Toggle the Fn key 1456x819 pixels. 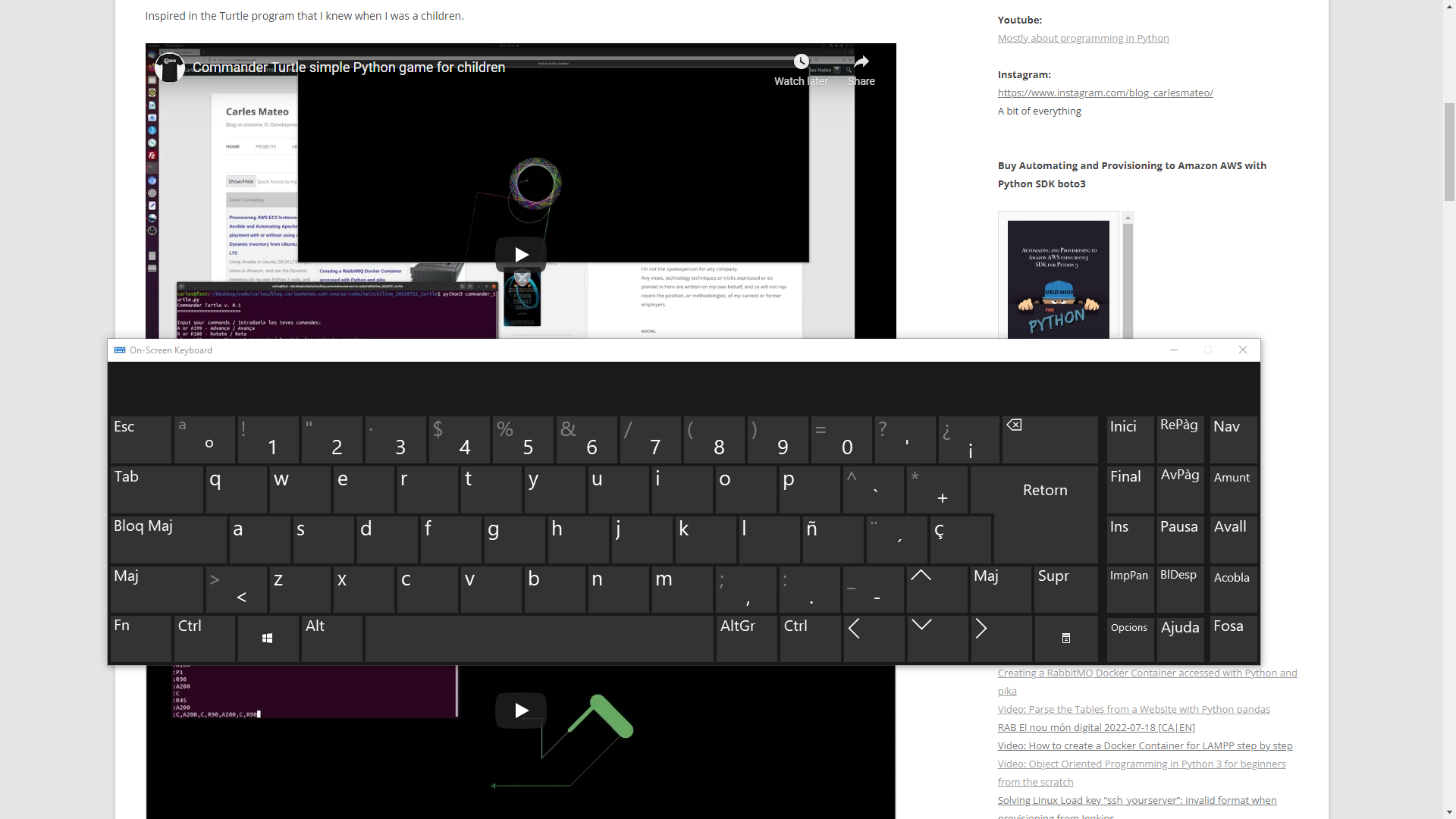coord(140,639)
